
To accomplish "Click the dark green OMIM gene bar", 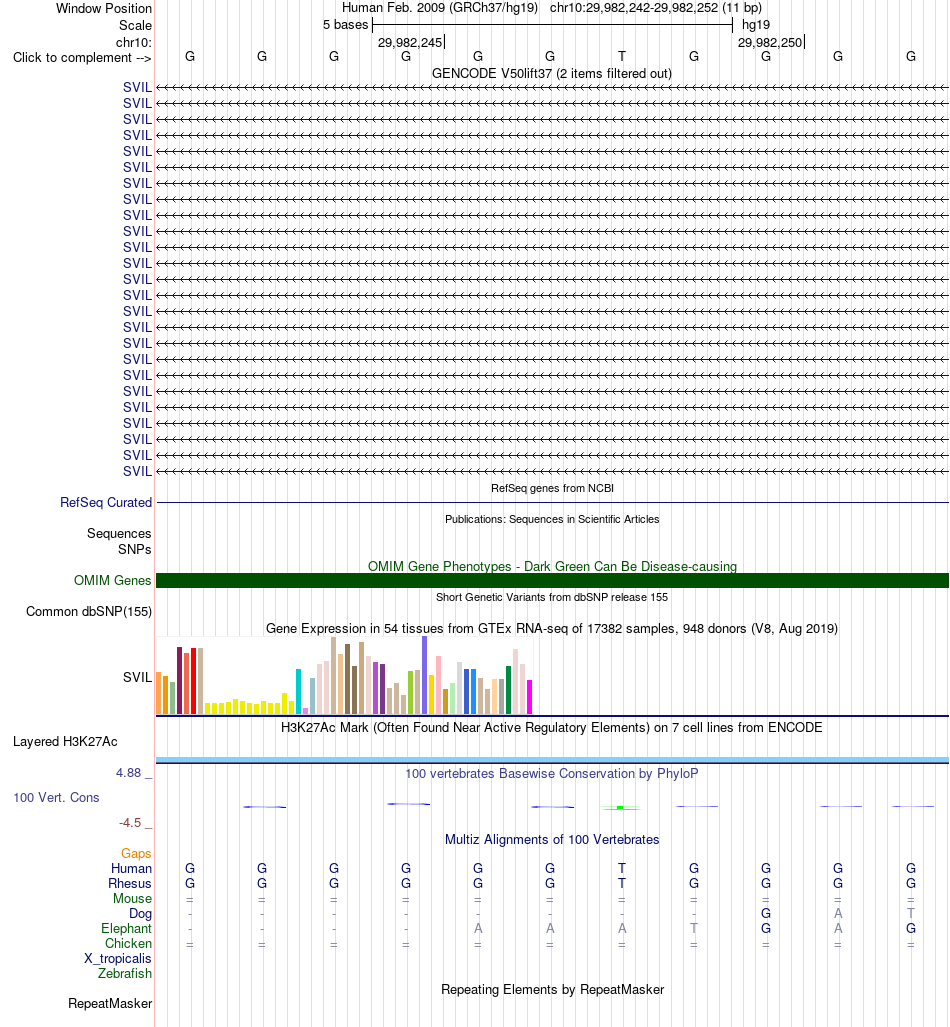I will click(x=552, y=580).
